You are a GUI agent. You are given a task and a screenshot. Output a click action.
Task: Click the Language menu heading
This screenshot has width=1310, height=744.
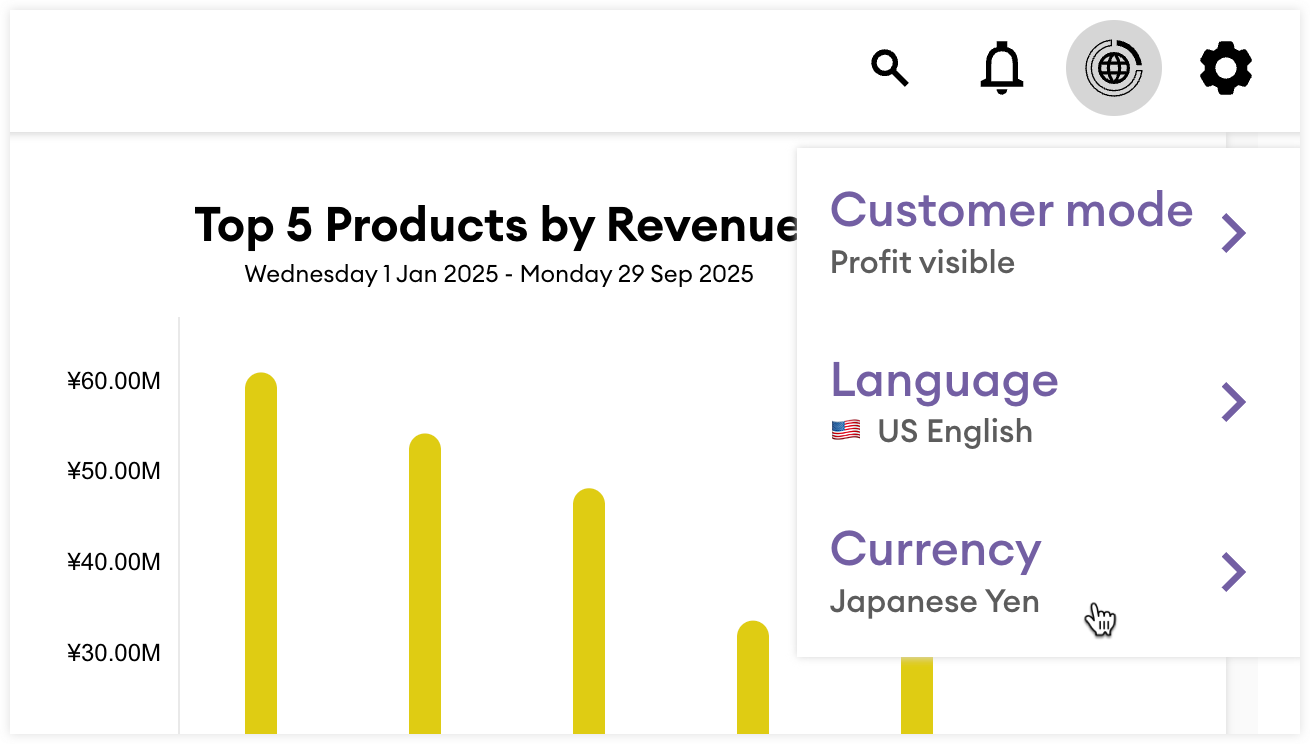pos(944,381)
